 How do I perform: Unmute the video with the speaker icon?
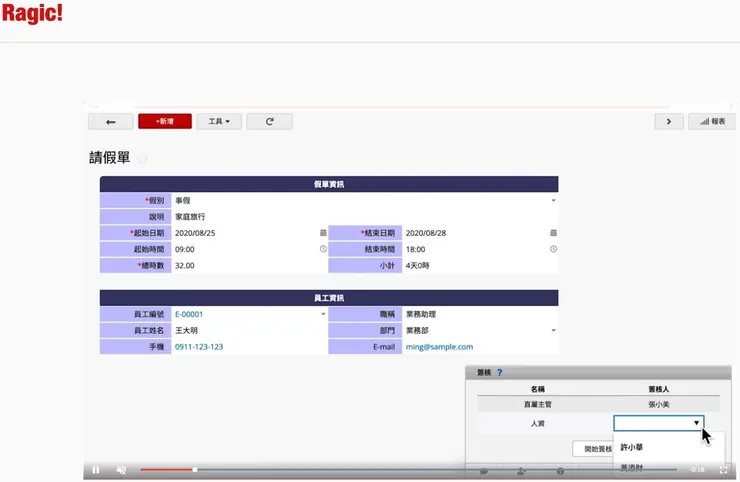[121, 470]
